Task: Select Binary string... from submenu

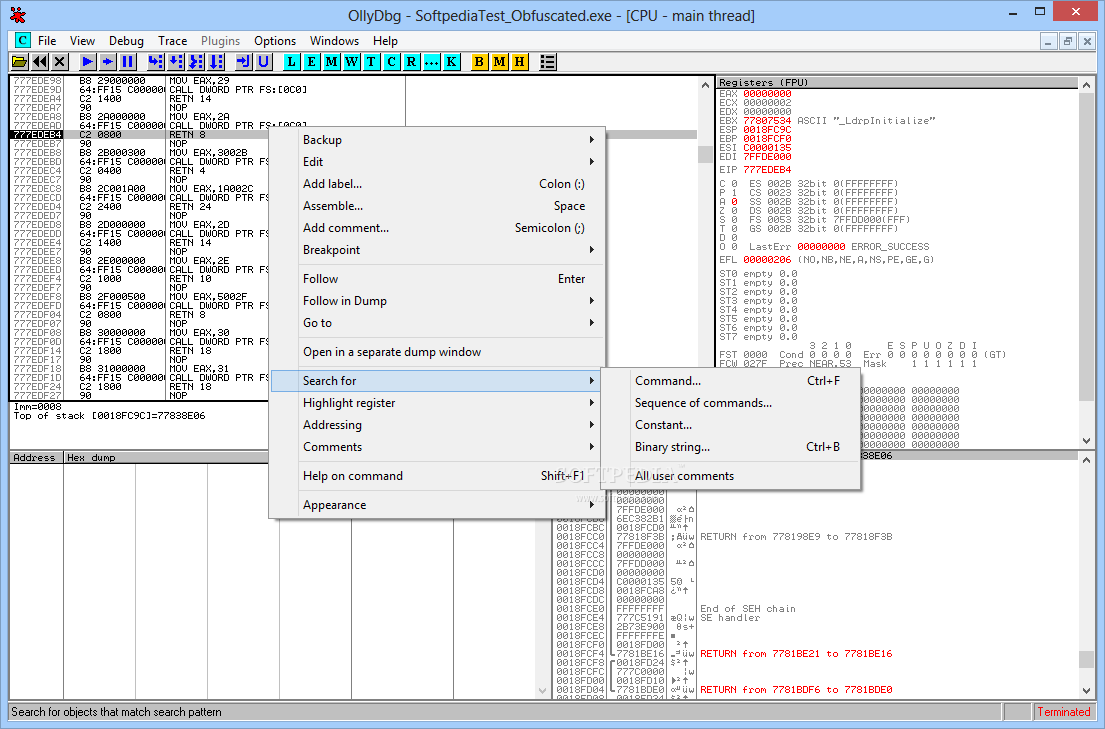Action: click(672, 447)
